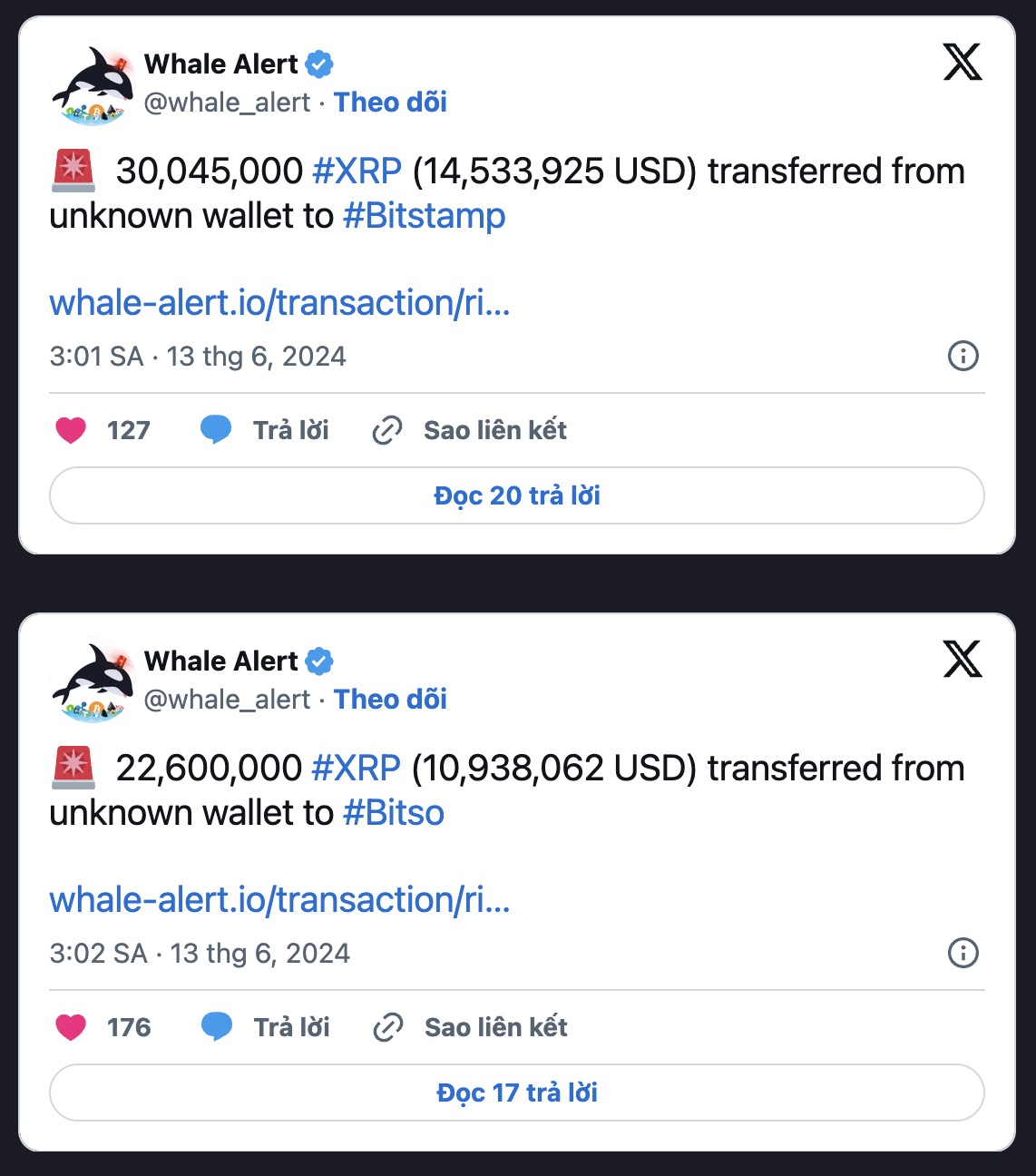Click the X logo on the Bitstamp tweet

click(963, 63)
